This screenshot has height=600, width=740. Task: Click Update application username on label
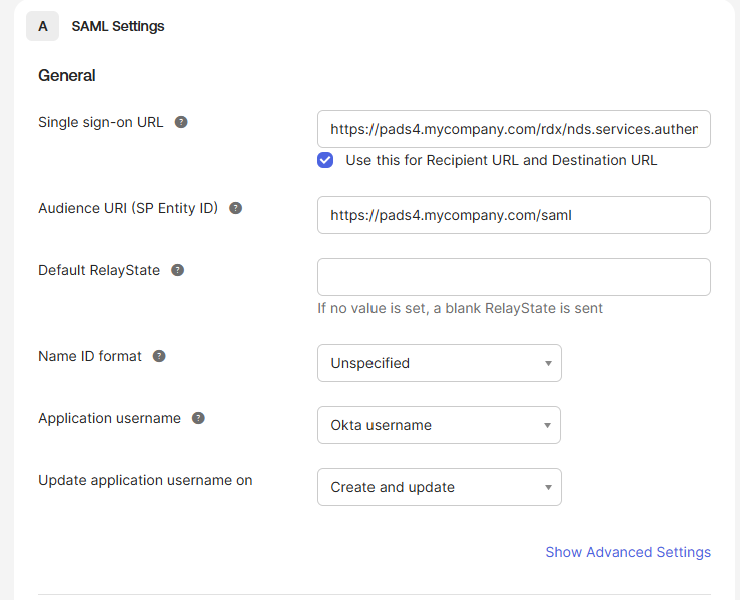[x=145, y=480]
